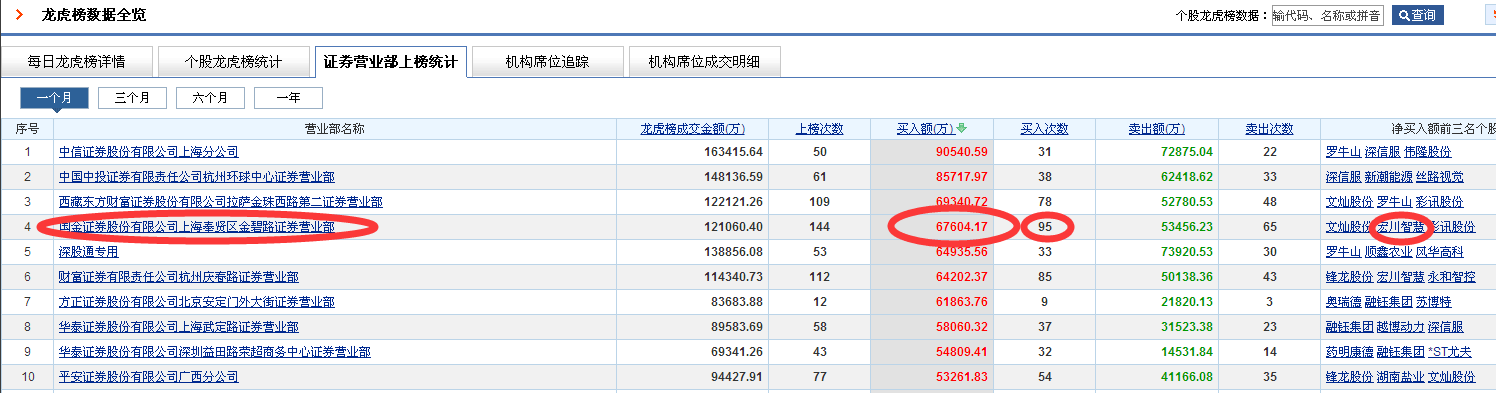Screen dimensions: 1496x393
Task: Choose the 一年 period filter
Action: point(288,98)
